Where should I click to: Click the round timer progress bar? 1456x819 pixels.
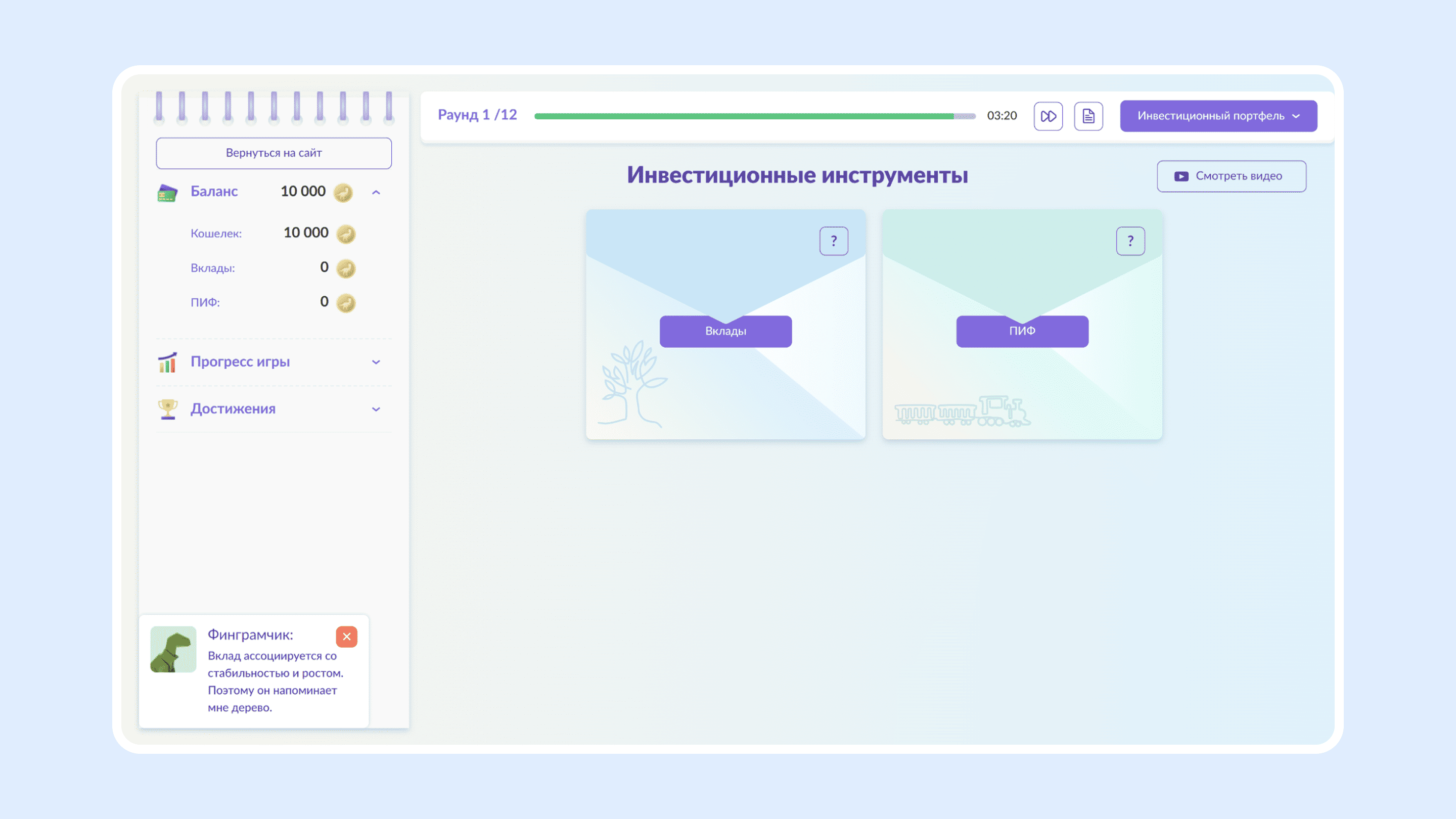pos(755,116)
